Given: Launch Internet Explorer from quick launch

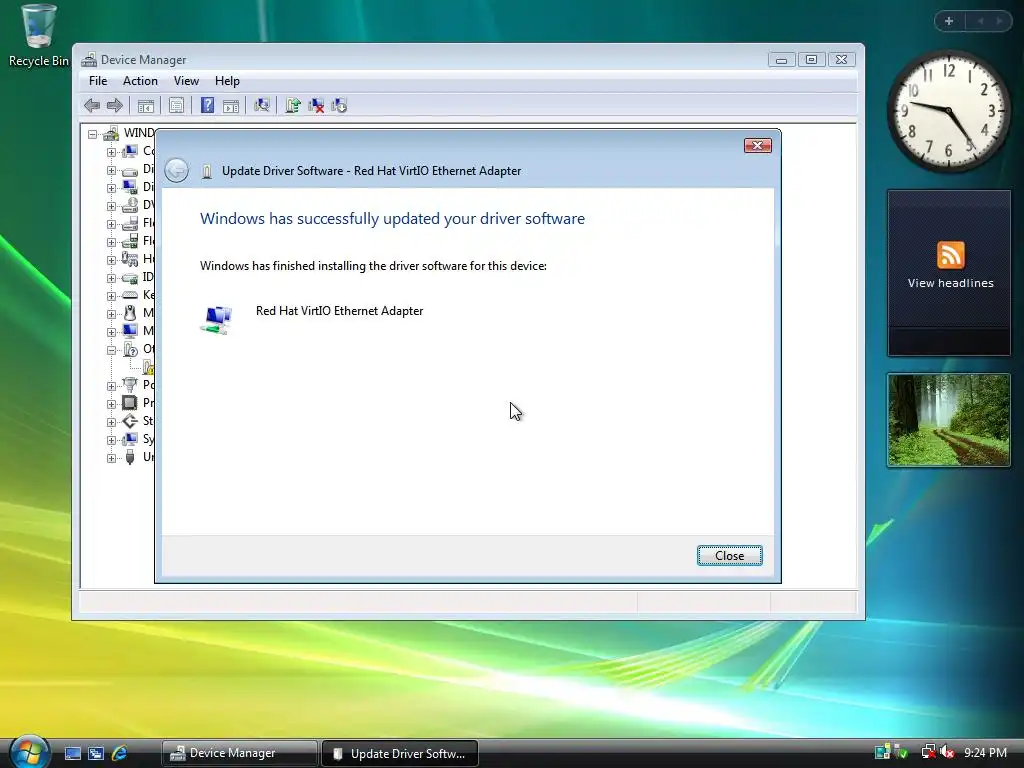Looking at the screenshot, I should (x=120, y=753).
